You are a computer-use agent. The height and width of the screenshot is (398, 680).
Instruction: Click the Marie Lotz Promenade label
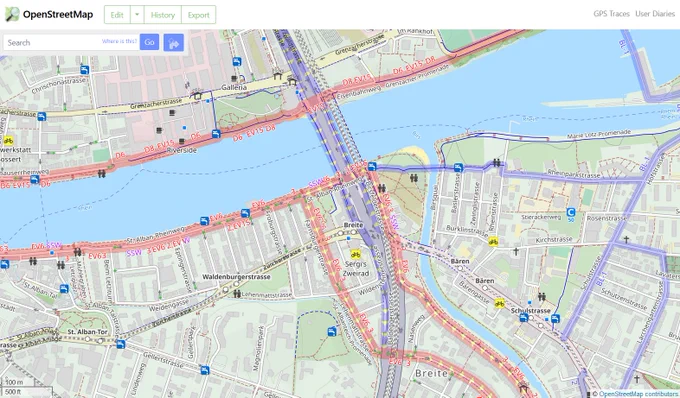(x=598, y=135)
